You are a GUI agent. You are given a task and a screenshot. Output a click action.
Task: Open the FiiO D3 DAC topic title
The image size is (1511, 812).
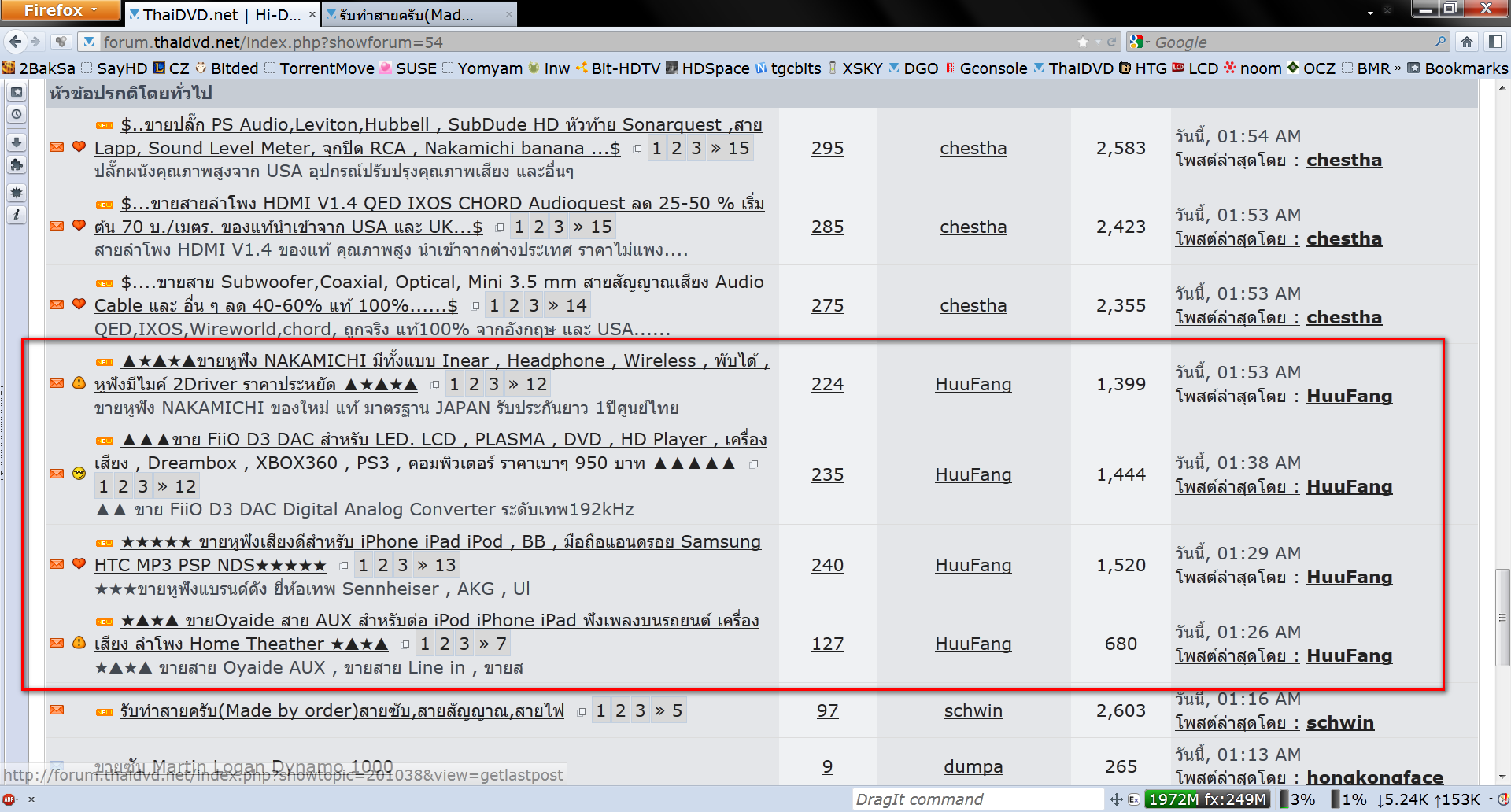click(x=430, y=451)
